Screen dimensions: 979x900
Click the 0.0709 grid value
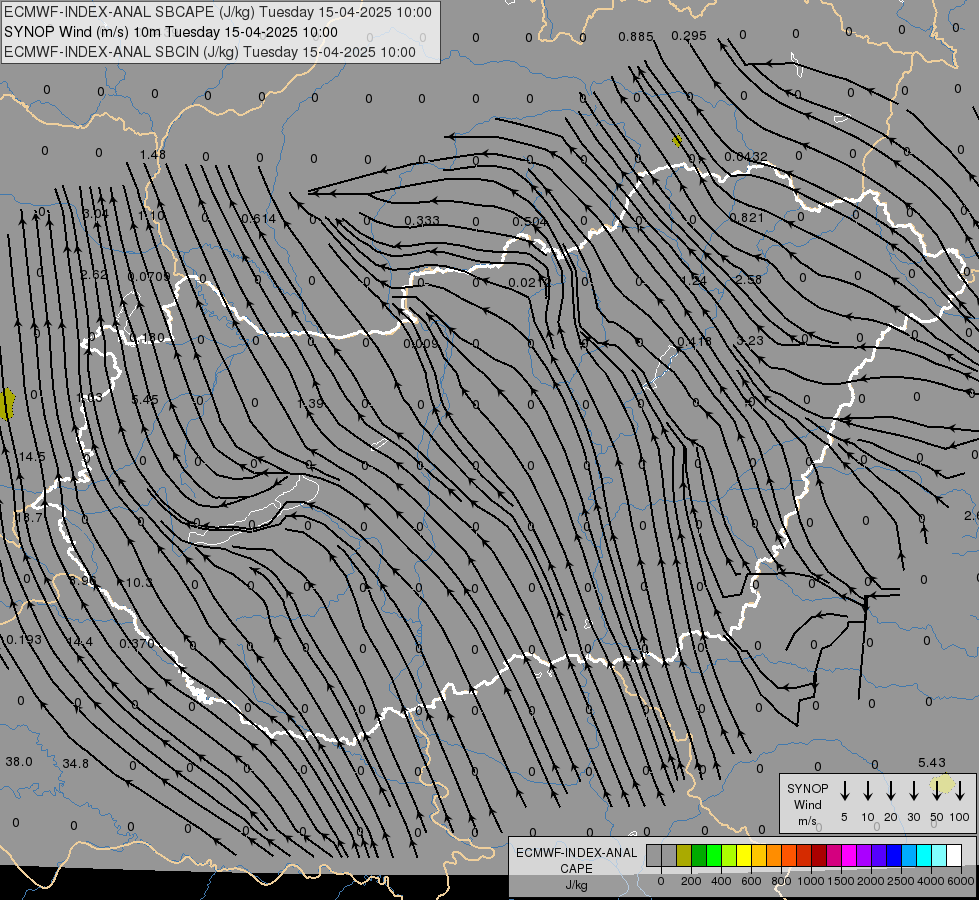[x=149, y=277]
